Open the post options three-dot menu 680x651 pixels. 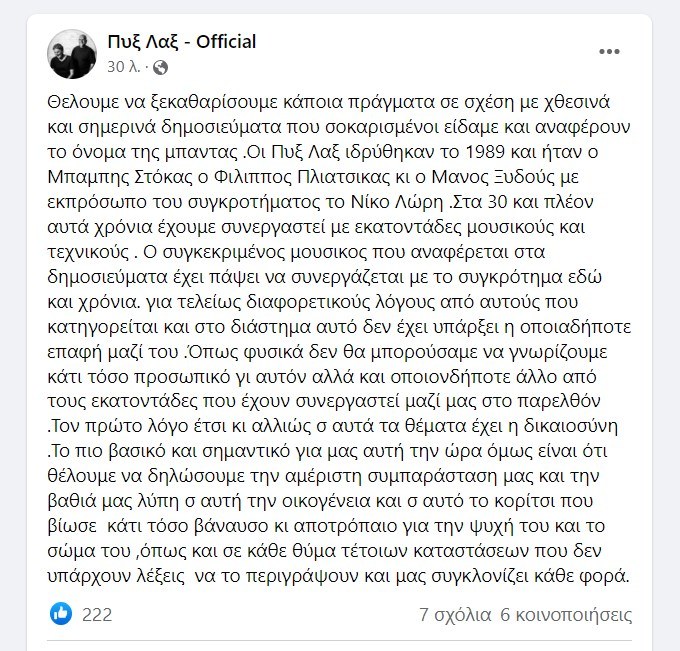[609, 51]
